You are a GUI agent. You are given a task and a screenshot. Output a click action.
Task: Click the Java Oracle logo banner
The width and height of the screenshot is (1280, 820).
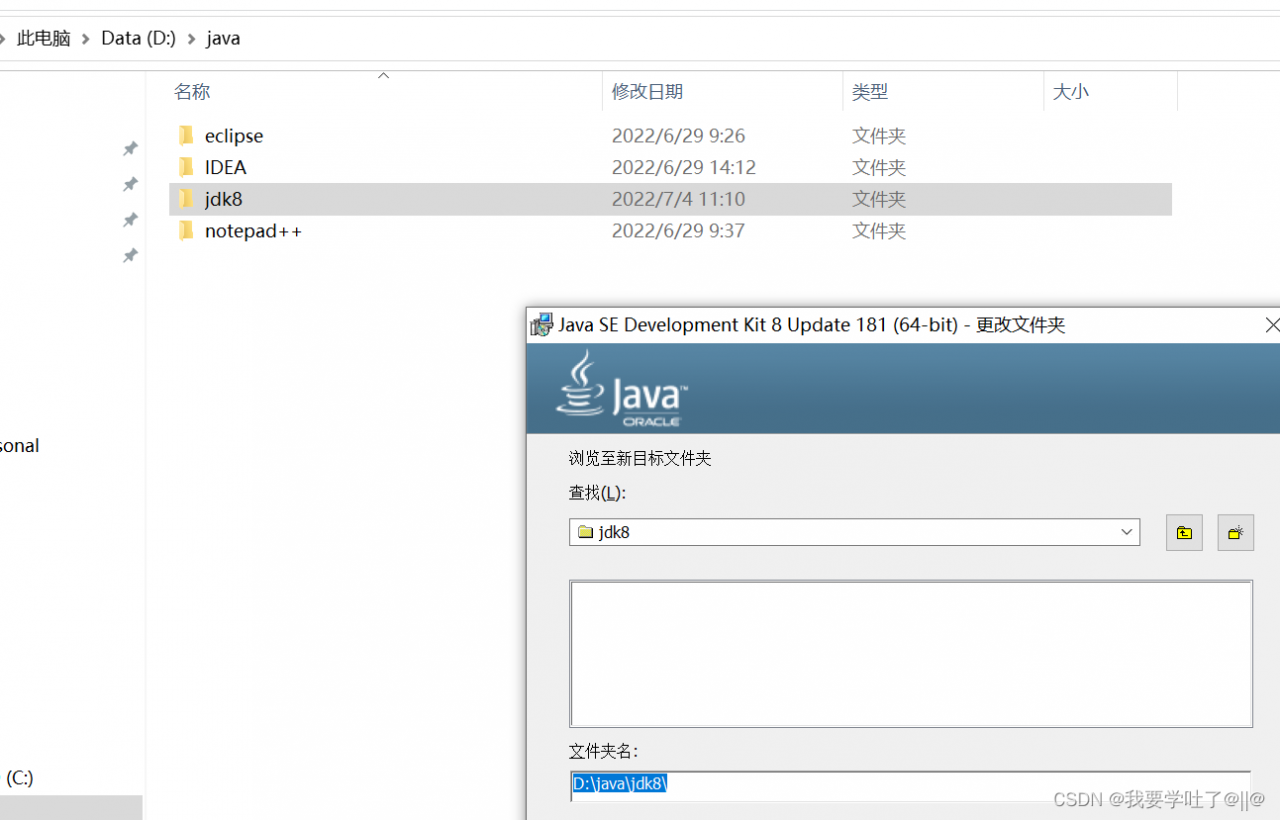point(621,389)
